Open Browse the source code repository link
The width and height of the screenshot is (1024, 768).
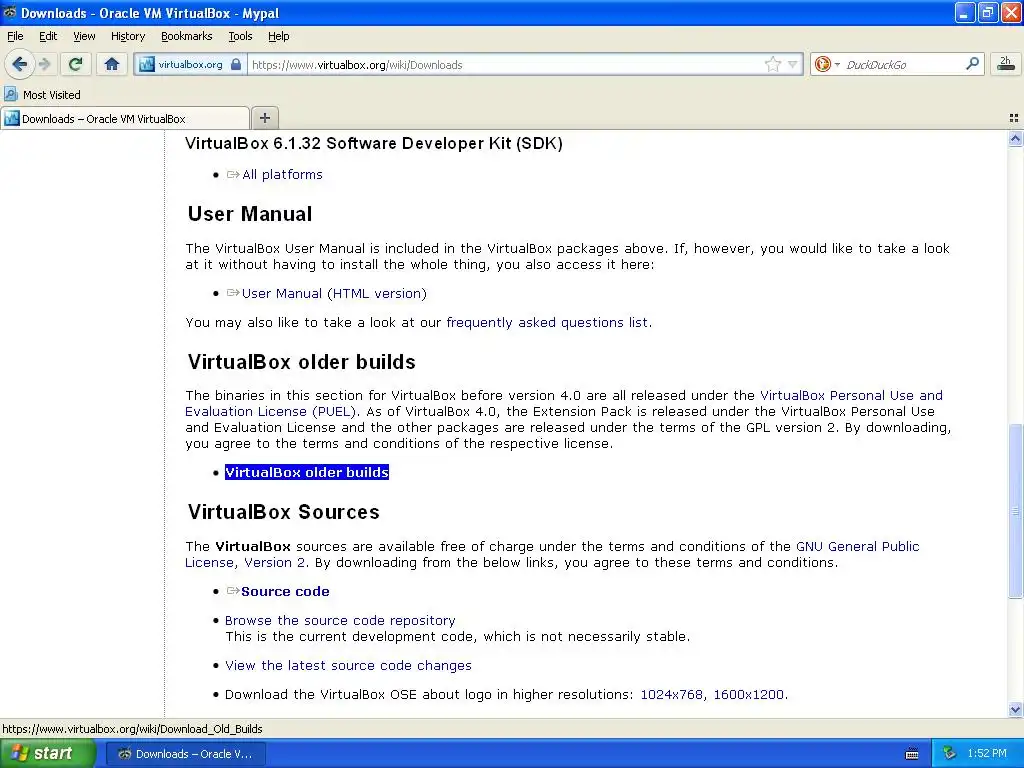click(340, 620)
